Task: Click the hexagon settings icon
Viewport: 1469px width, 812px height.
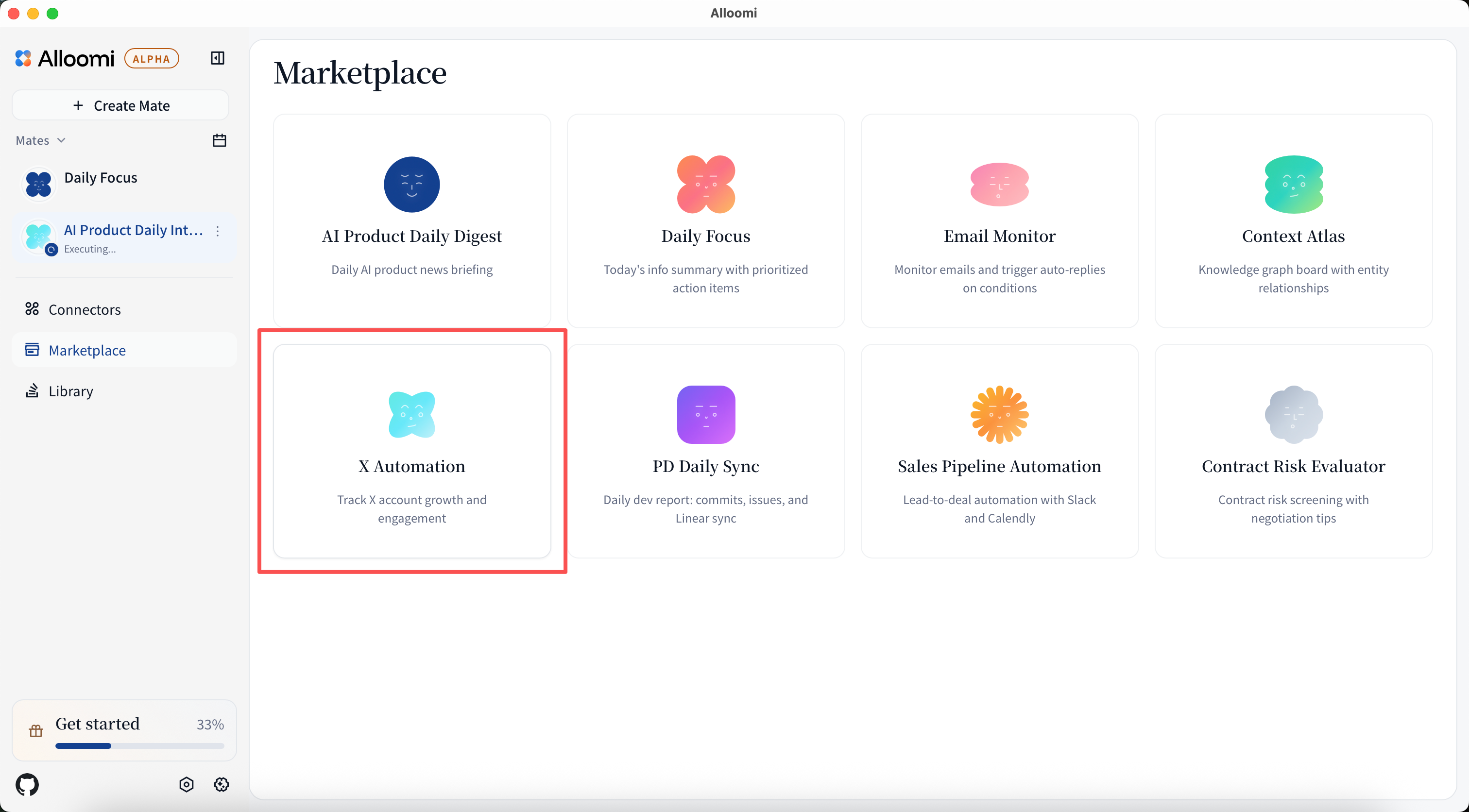Action: pos(187,785)
